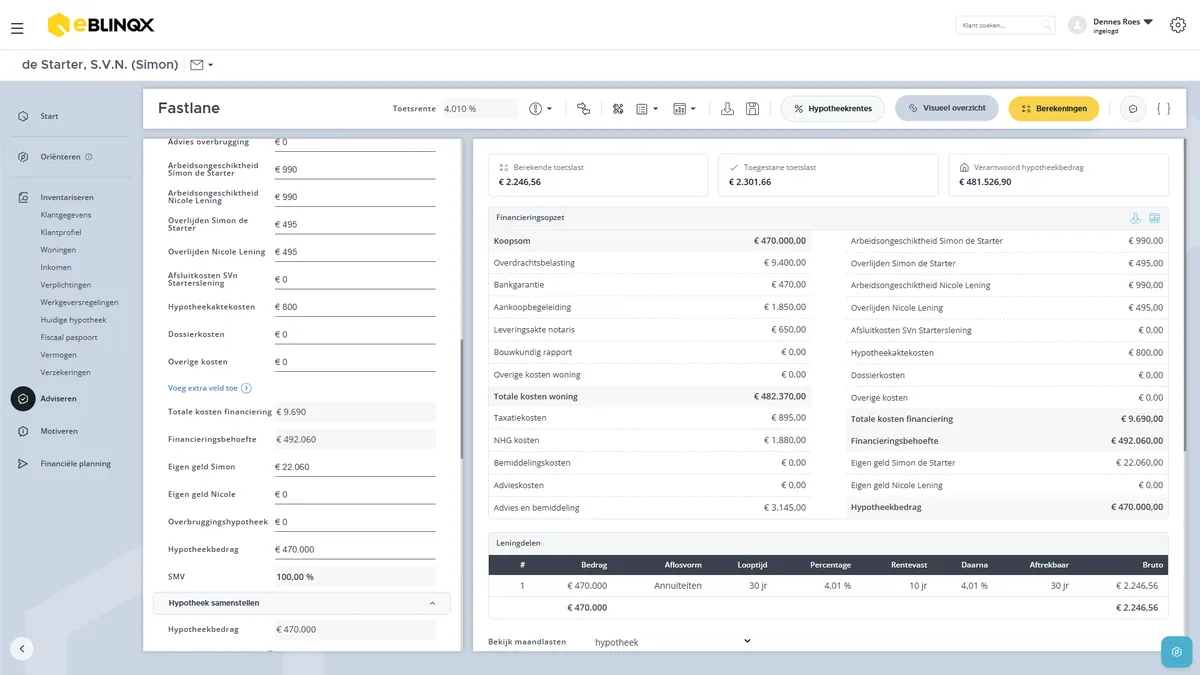The width and height of the screenshot is (1200, 675).
Task: Open the settings gear icon
Action: tap(1177, 25)
